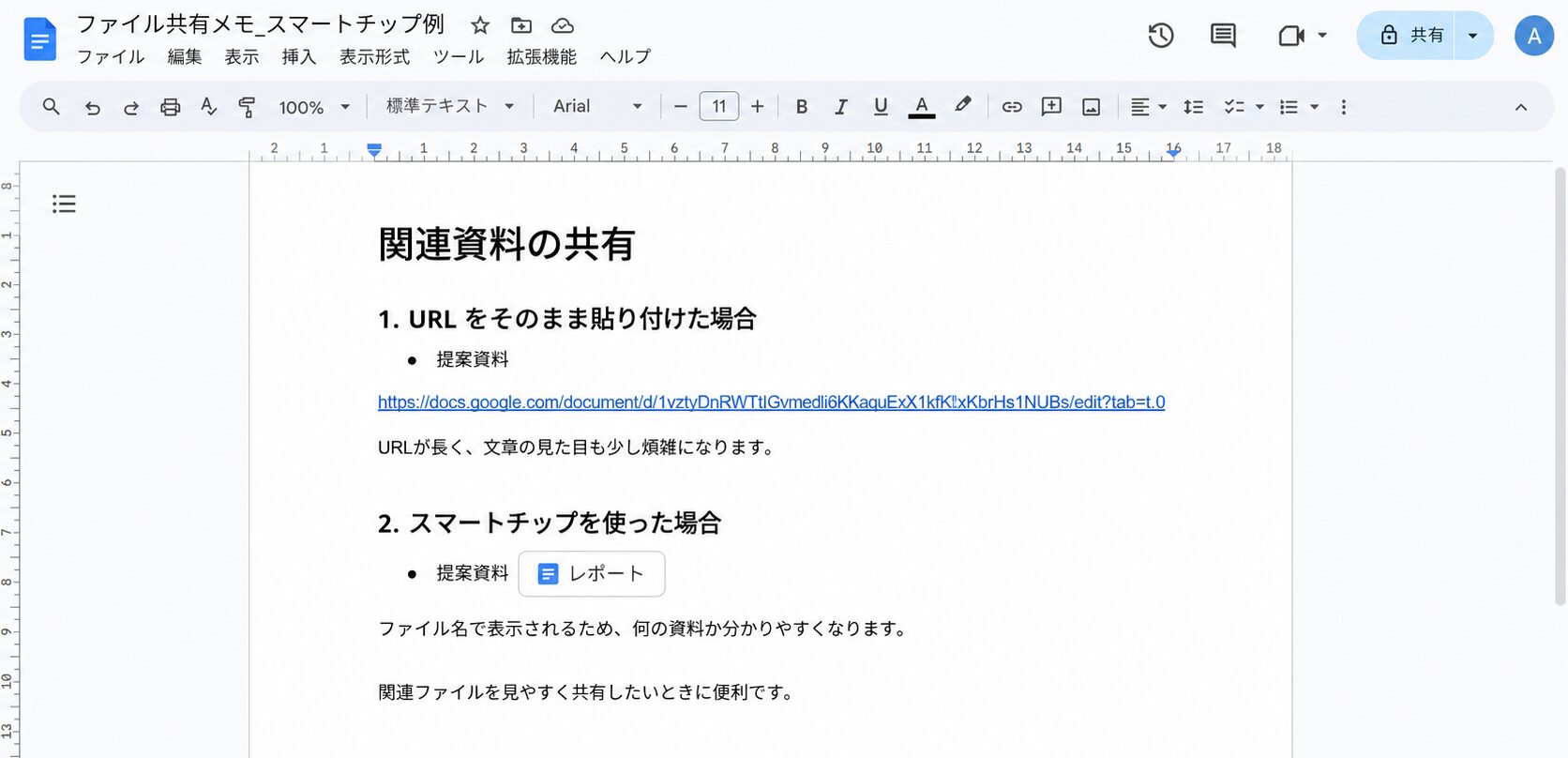Click the 共有 share button

point(1406,36)
